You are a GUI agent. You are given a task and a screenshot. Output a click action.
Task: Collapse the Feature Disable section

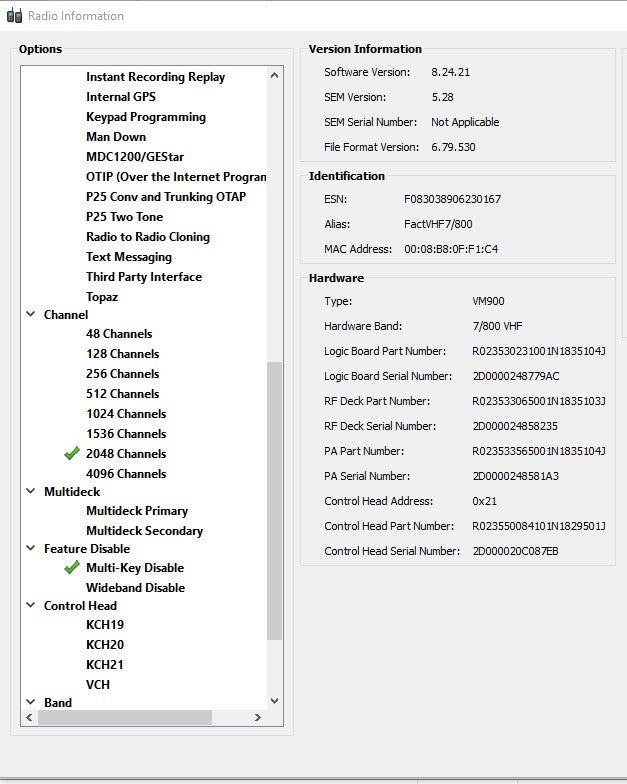click(30, 548)
